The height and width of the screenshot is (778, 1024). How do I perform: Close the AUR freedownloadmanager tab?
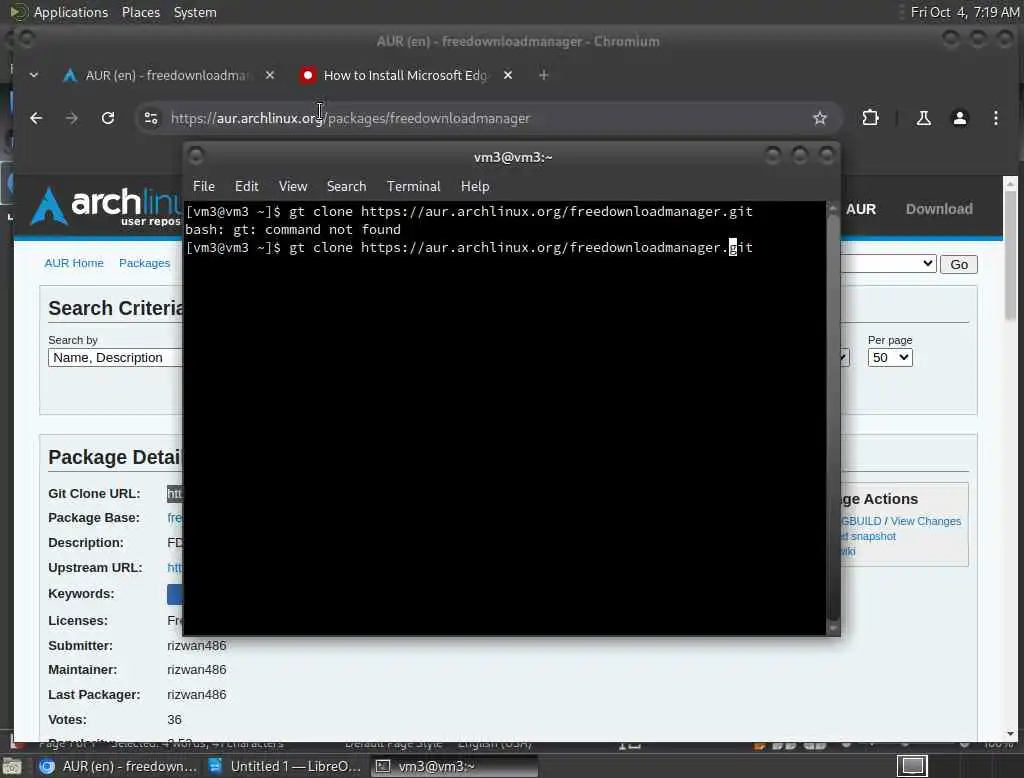[x=270, y=75]
